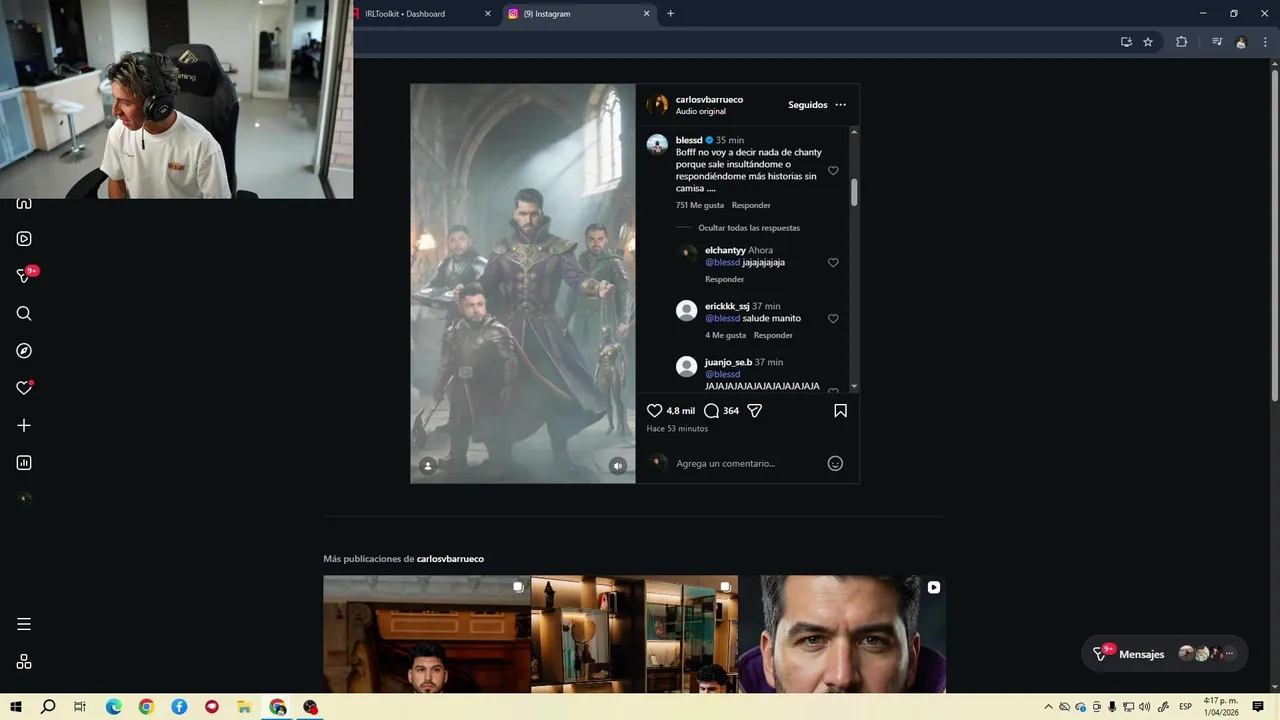1280x720 pixels.
Task: Open Microsoft Edge from taskbar
Action: [114, 707]
